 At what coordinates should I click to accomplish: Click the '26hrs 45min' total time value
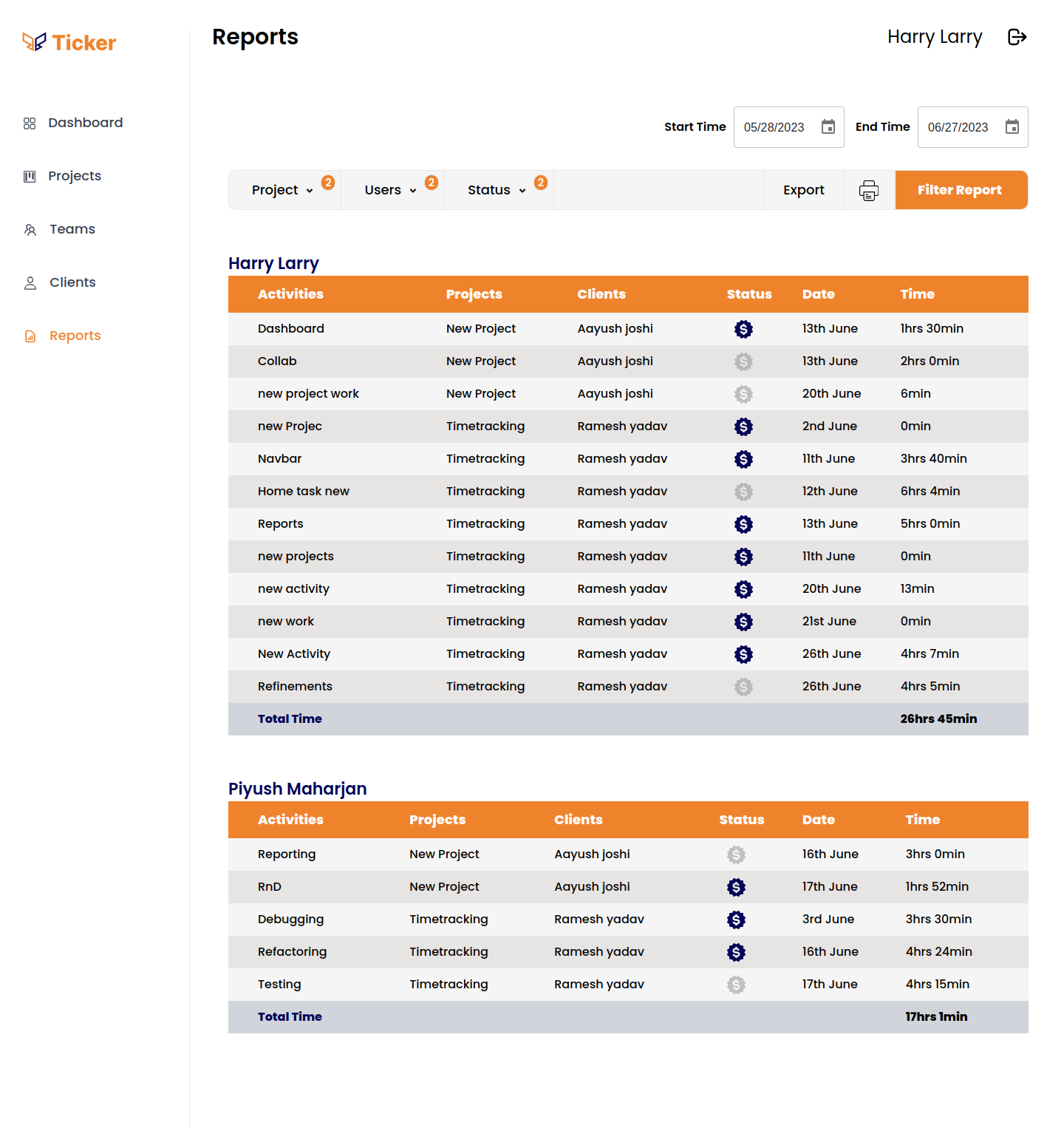coord(938,719)
